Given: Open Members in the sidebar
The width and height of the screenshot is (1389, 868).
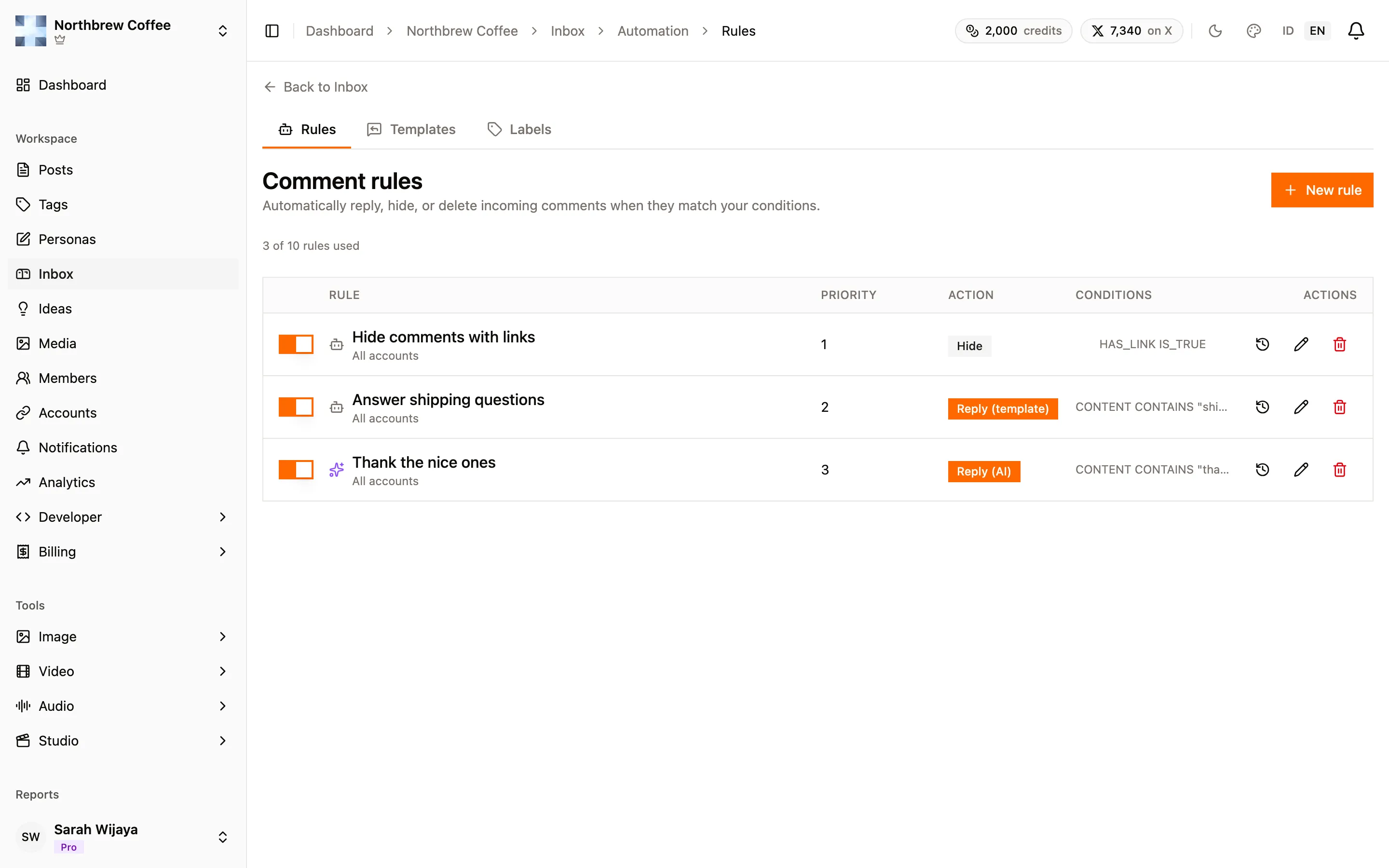Looking at the screenshot, I should pos(123,379).
